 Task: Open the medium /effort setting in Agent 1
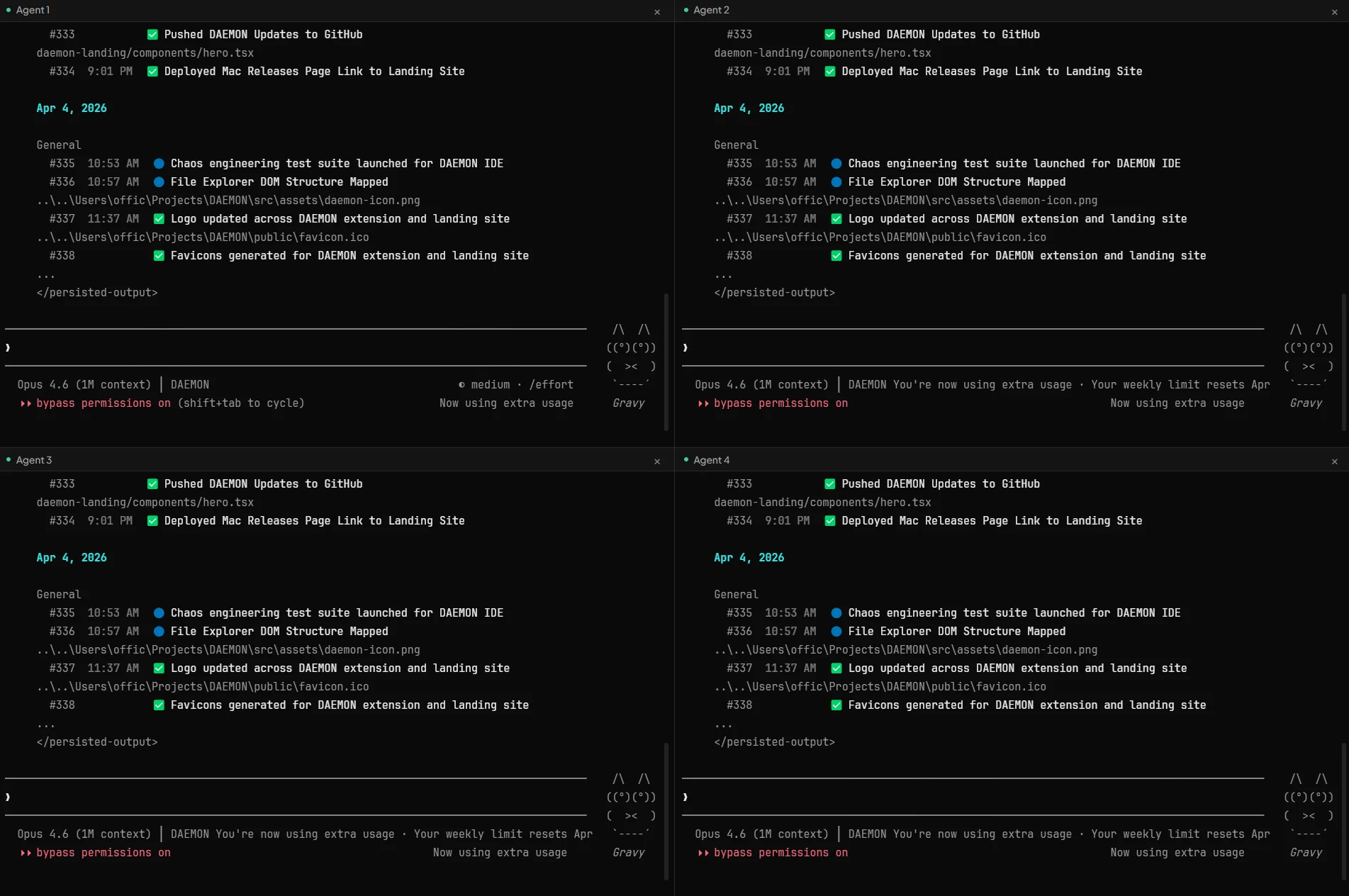[x=516, y=385]
